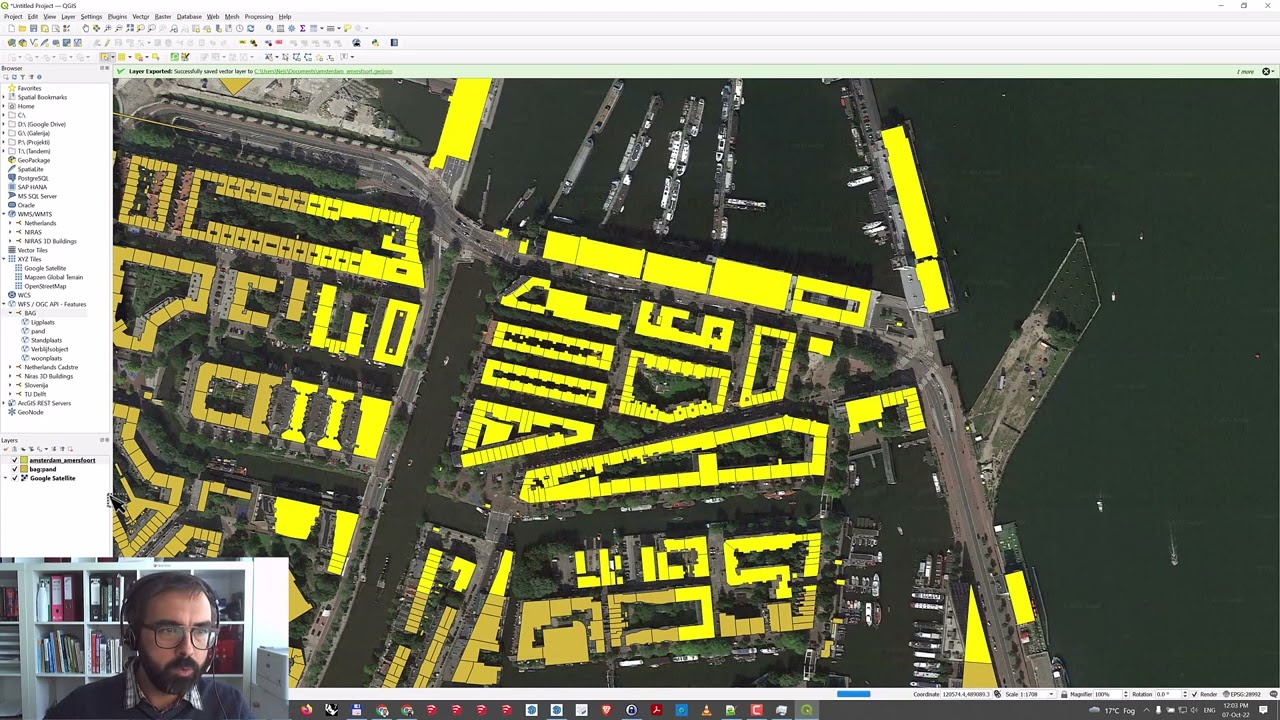Open the log messages icon in status bar
1280x720 pixels.
click(1273, 694)
